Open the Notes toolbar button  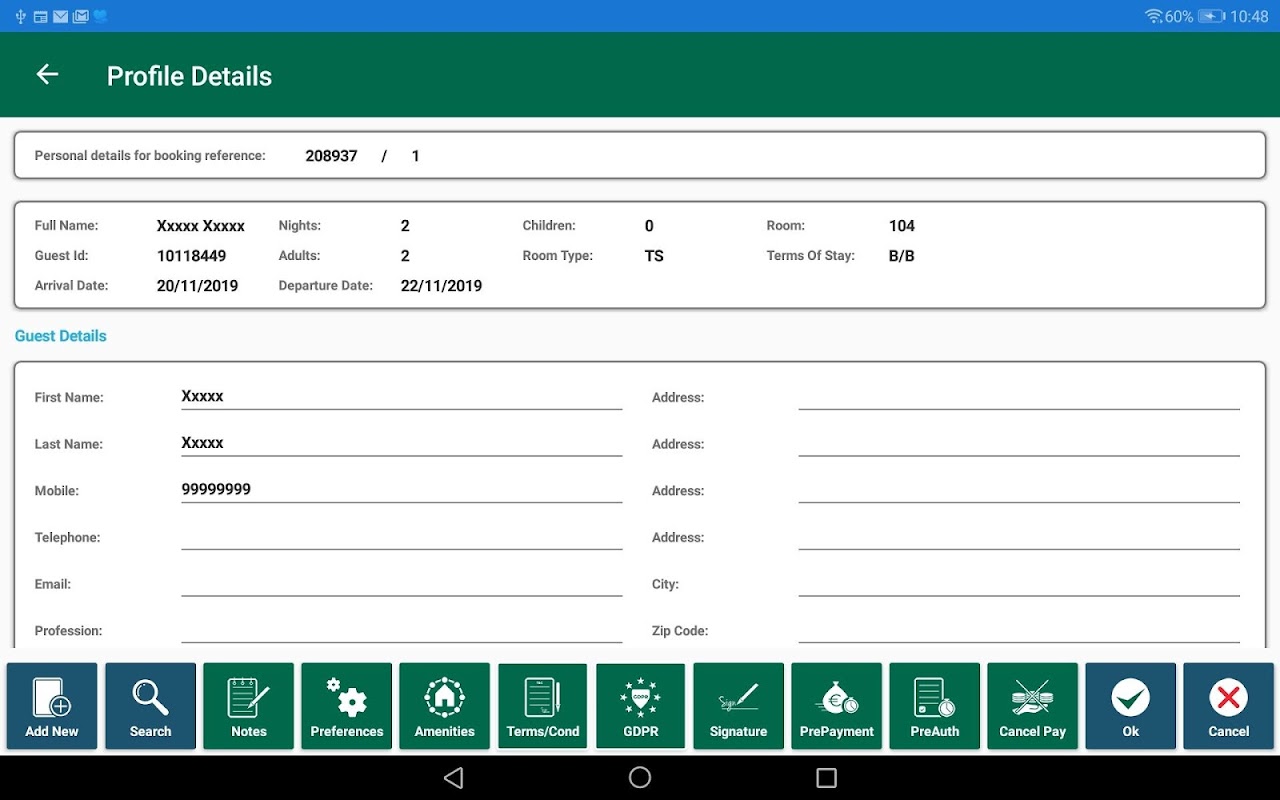tap(248, 706)
